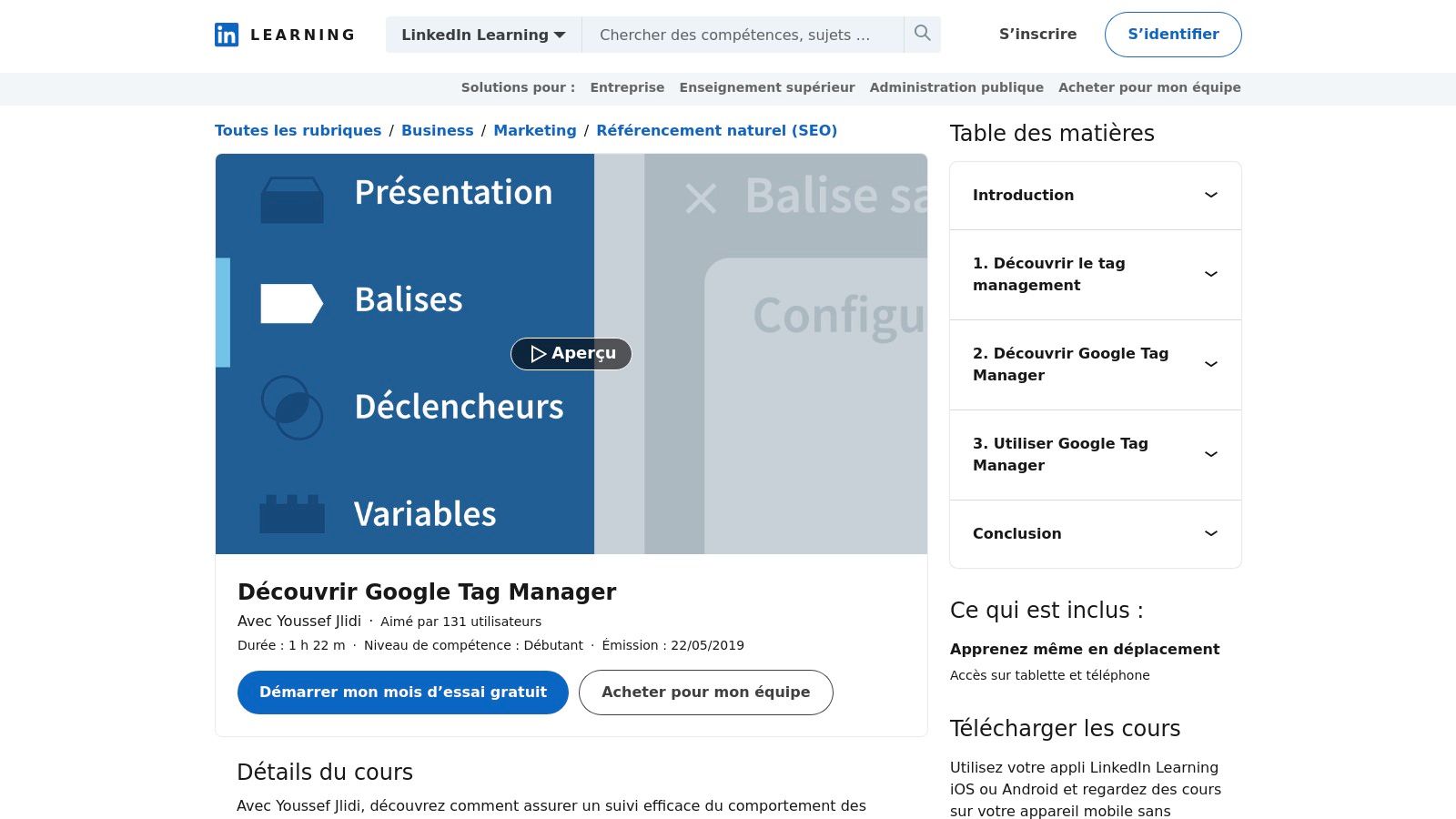Image resolution: width=1456 pixels, height=819 pixels.
Task: Click the S'identifier button
Action: pyautogui.click(x=1173, y=34)
